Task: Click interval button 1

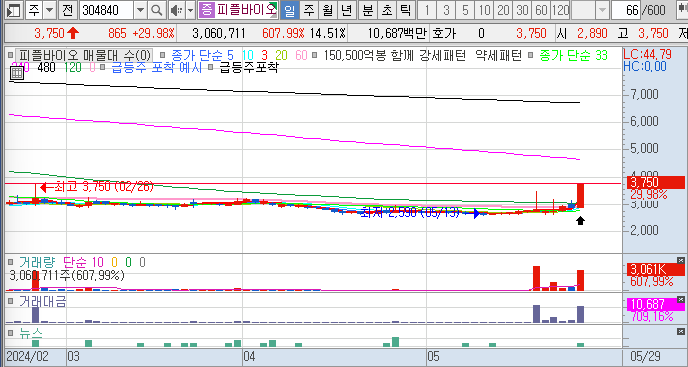Action: coord(426,10)
